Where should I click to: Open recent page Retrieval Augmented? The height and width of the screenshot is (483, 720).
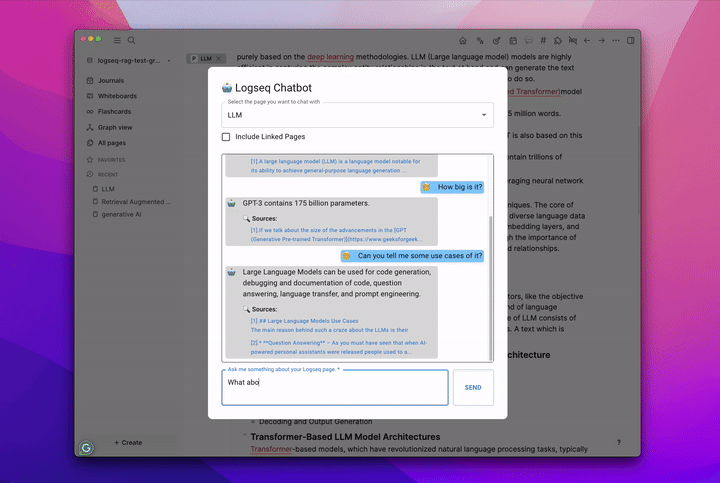[136, 202]
